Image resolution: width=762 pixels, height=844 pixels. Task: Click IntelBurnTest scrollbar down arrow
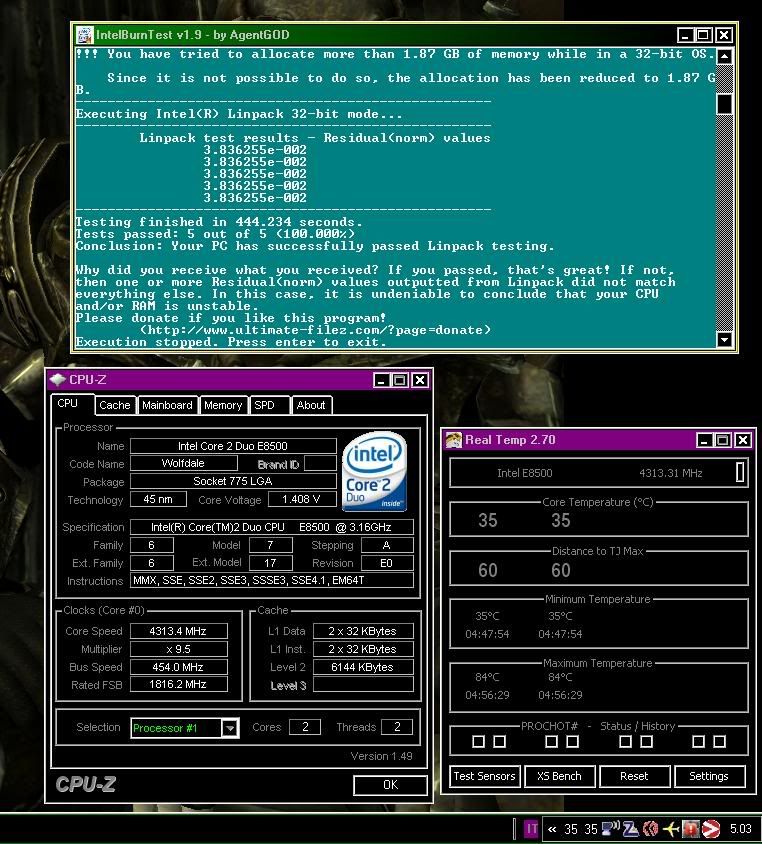724,340
